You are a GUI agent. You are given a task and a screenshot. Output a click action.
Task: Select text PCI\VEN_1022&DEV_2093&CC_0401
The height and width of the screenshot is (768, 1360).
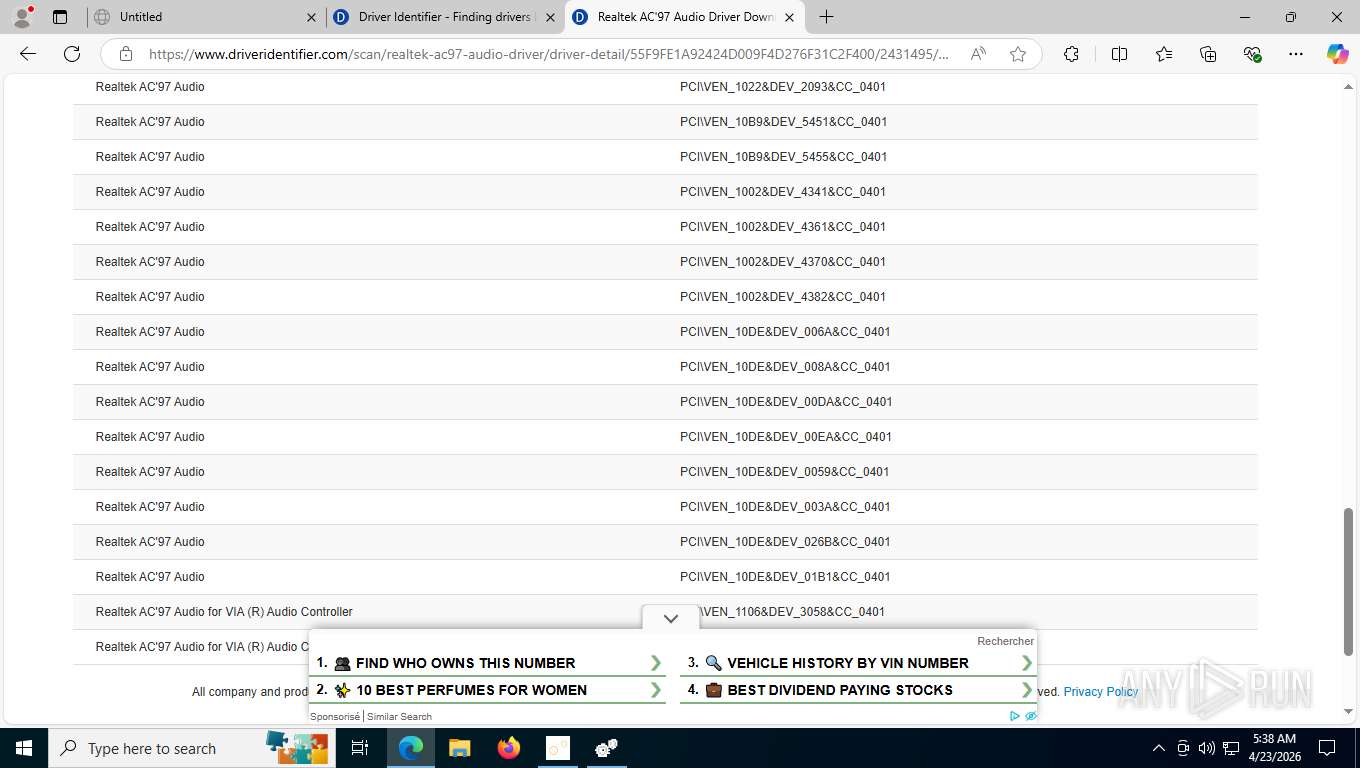pyautogui.click(x=783, y=87)
